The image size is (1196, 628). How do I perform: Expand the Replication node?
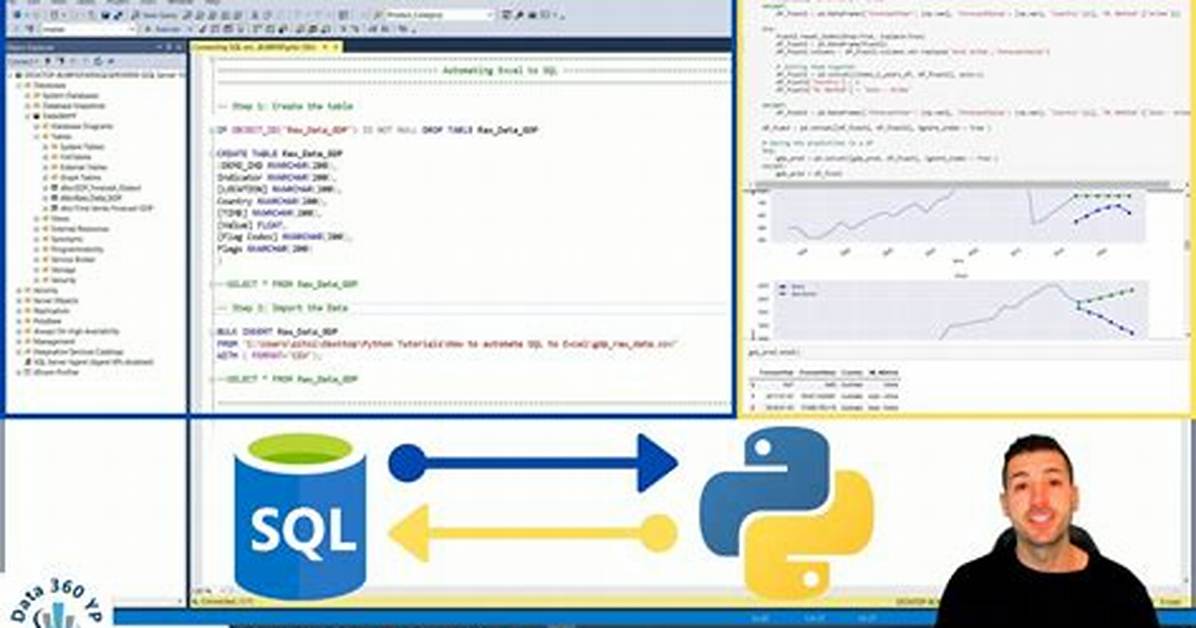(20, 311)
